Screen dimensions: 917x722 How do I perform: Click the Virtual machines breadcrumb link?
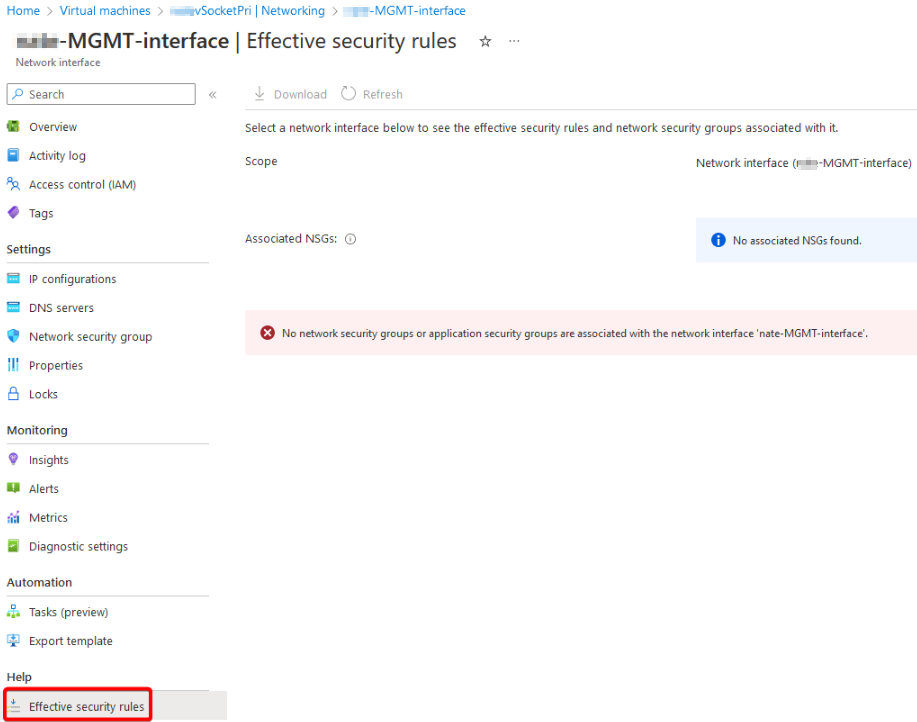pyautogui.click(x=105, y=11)
